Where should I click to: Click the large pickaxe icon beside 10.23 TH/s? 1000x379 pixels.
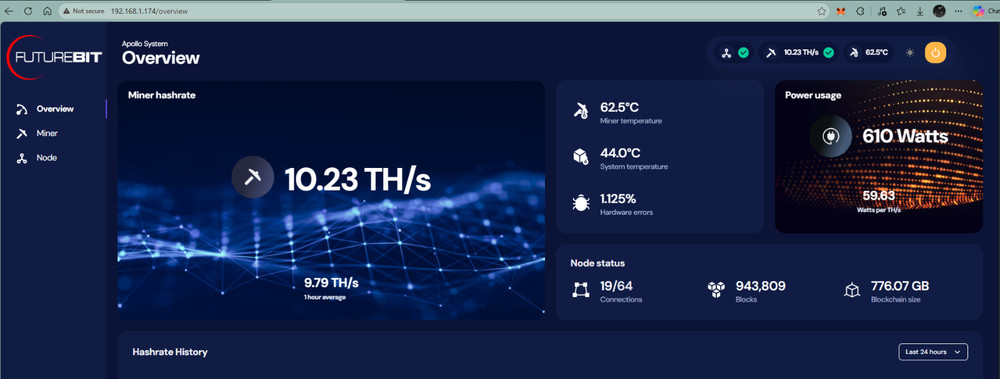253,177
